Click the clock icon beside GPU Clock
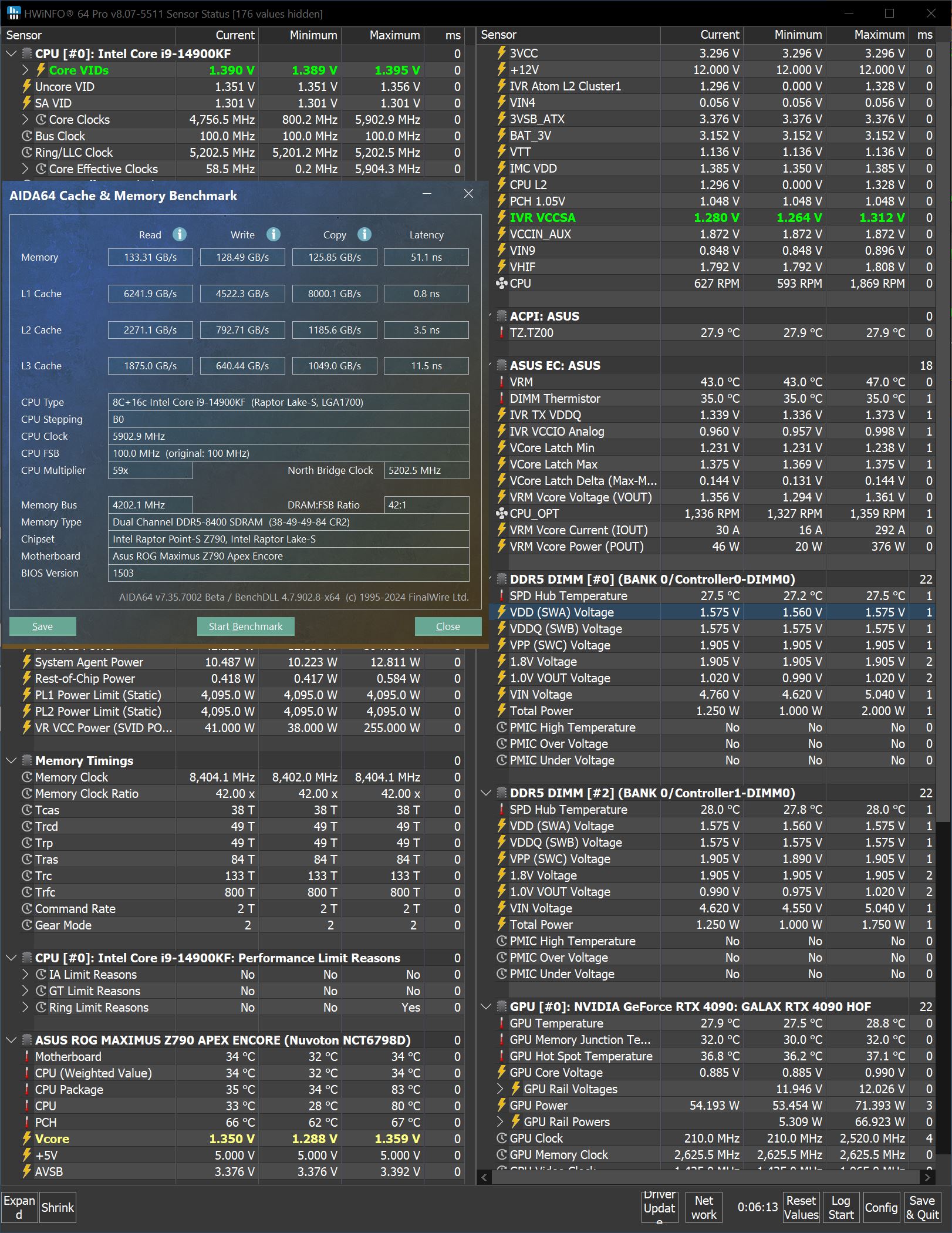Viewport: 952px width, 1233px height. (502, 1138)
